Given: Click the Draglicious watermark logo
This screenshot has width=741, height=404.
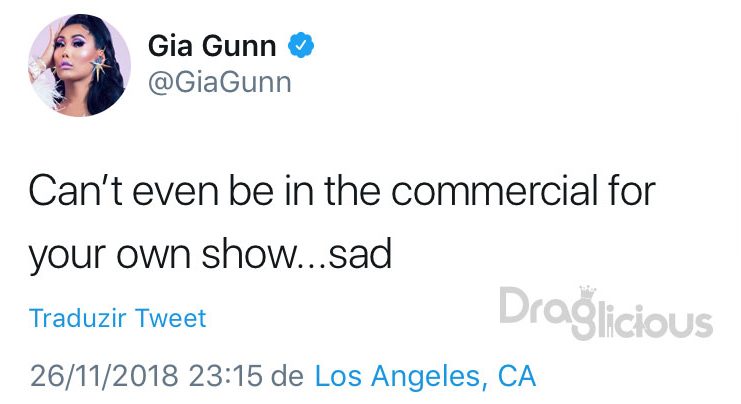Looking at the screenshot, I should (606, 313).
